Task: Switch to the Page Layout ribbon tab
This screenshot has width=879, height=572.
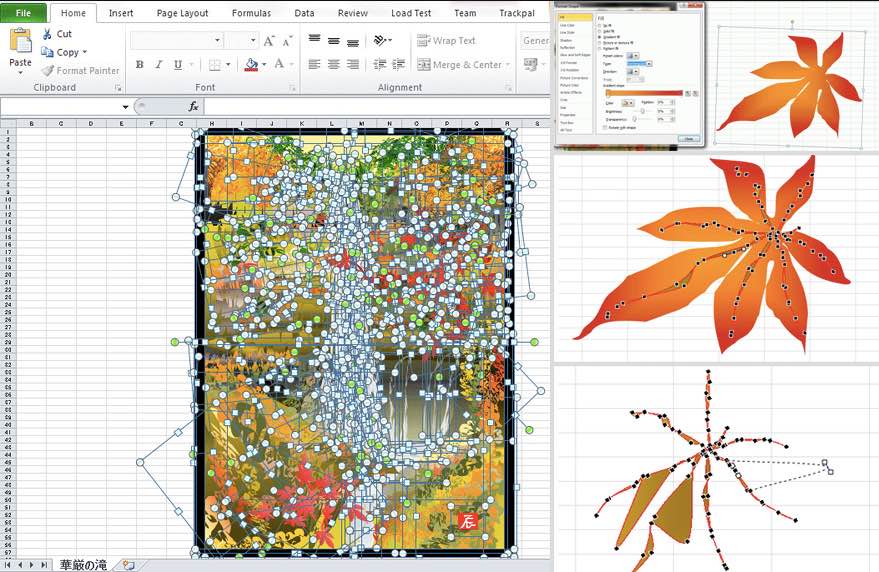Action: pyautogui.click(x=182, y=13)
